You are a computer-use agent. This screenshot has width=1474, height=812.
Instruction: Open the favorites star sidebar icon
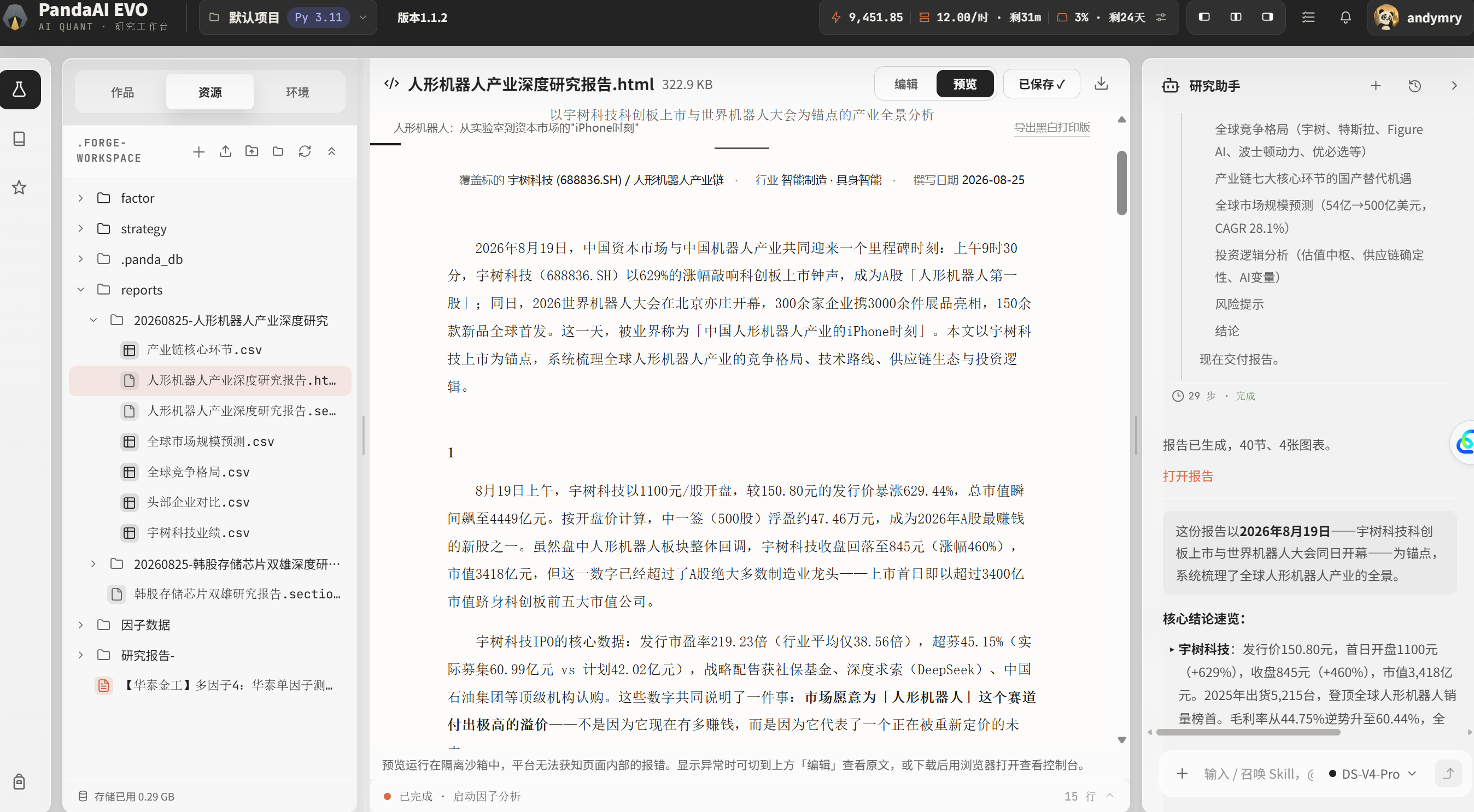20,187
